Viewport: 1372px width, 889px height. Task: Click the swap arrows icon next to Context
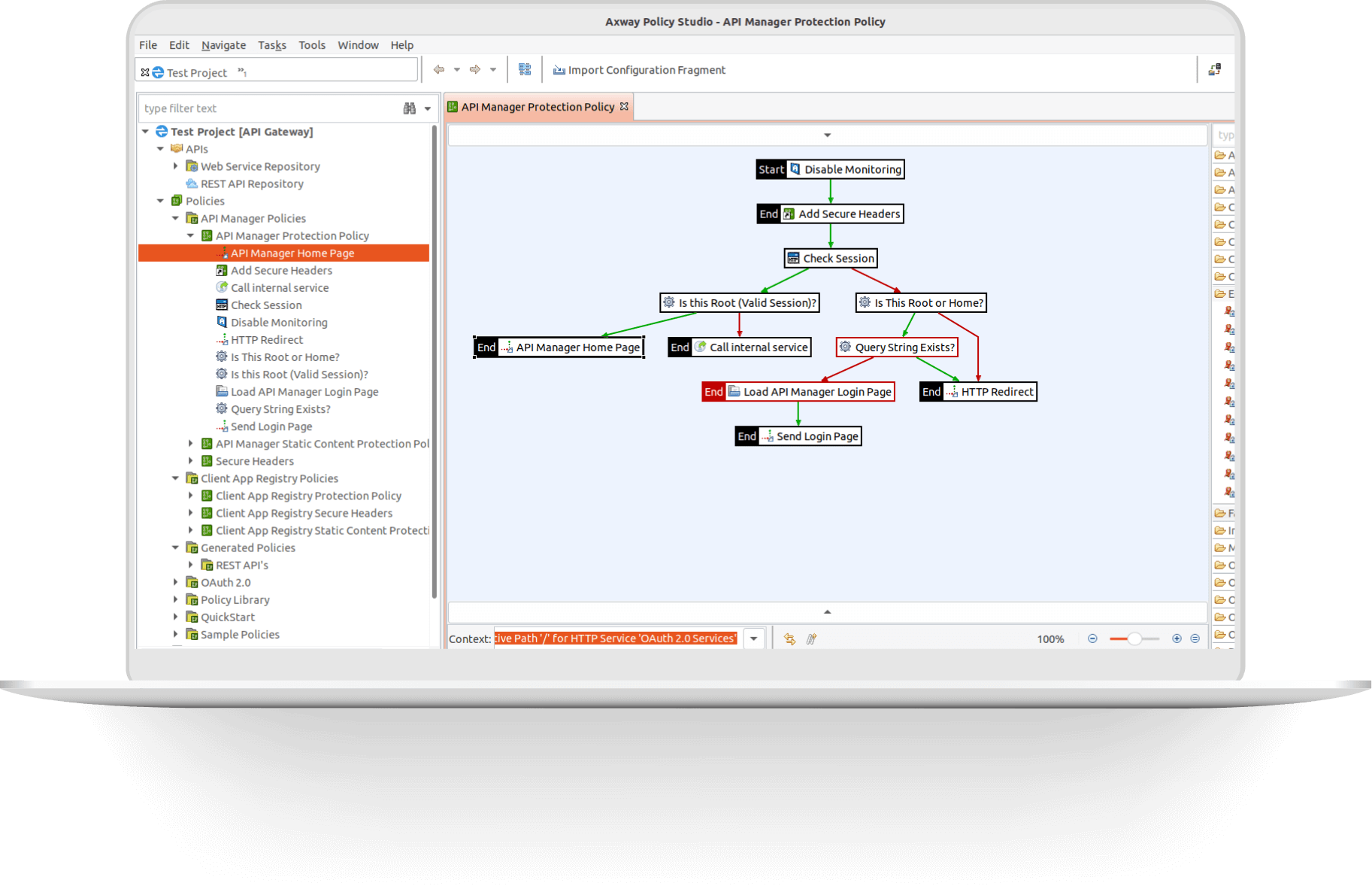(x=789, y=639)
